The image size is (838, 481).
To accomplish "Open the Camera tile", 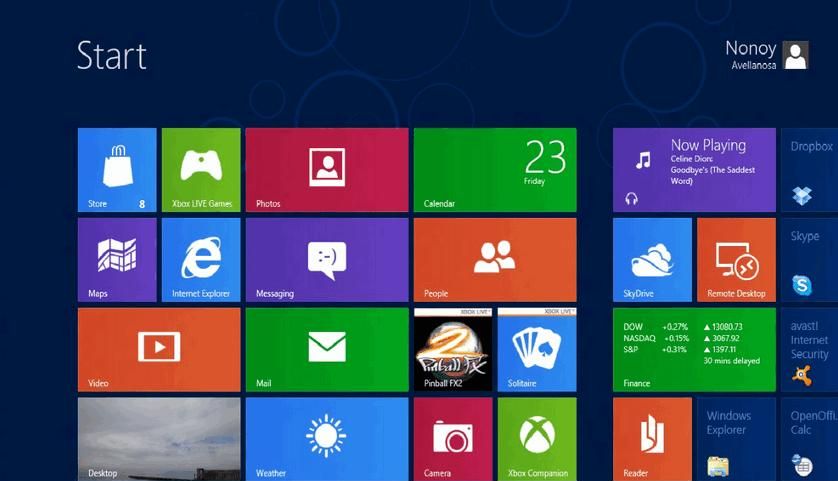I will (453, 439).
